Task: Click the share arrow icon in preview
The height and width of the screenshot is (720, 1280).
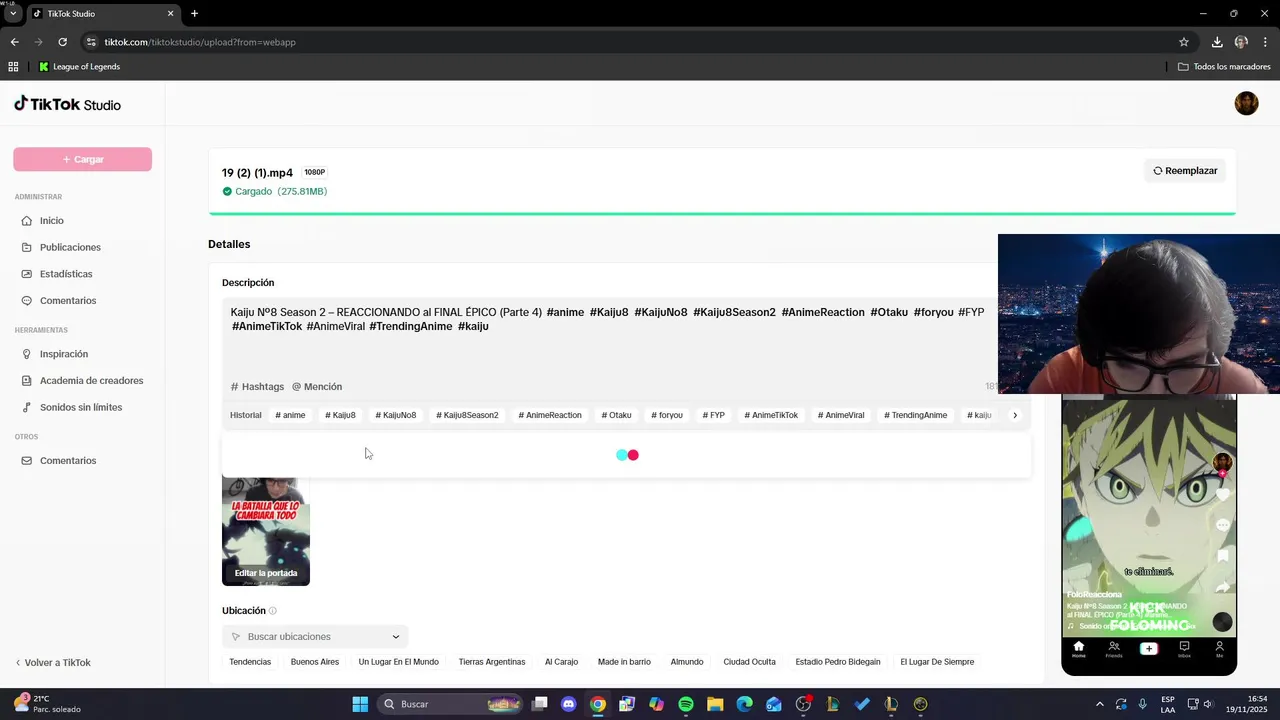Action: click(x=1222, y=588)
